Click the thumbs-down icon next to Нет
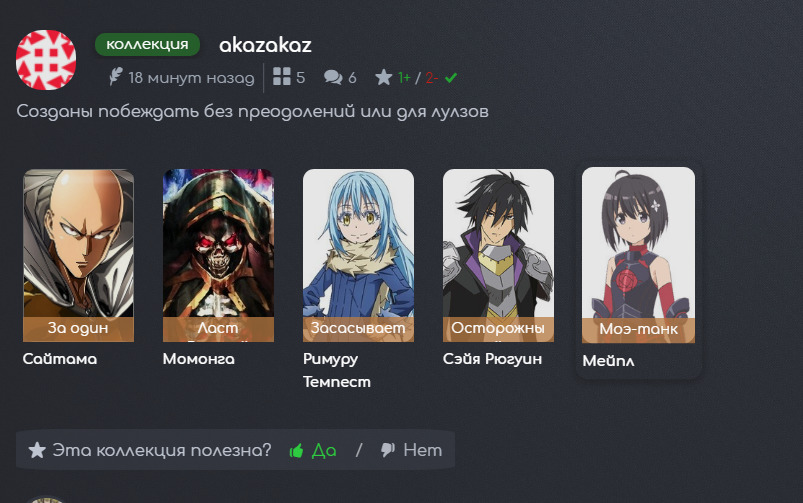This screenshot has width=803, height=503. tap(388, 450)
